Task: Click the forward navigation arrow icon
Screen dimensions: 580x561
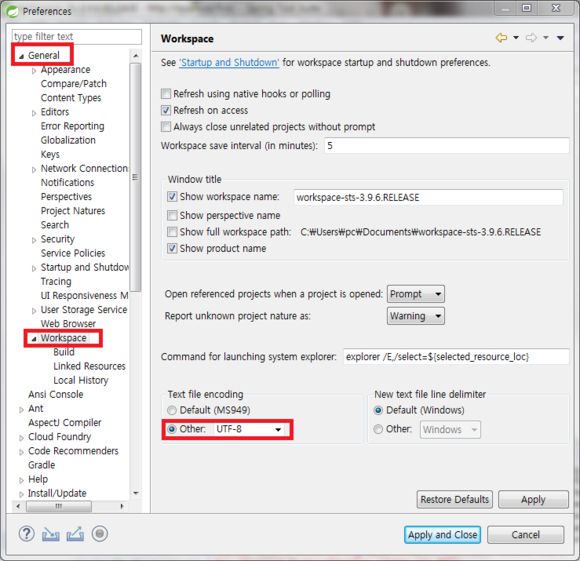Action: tap(532, 38)
